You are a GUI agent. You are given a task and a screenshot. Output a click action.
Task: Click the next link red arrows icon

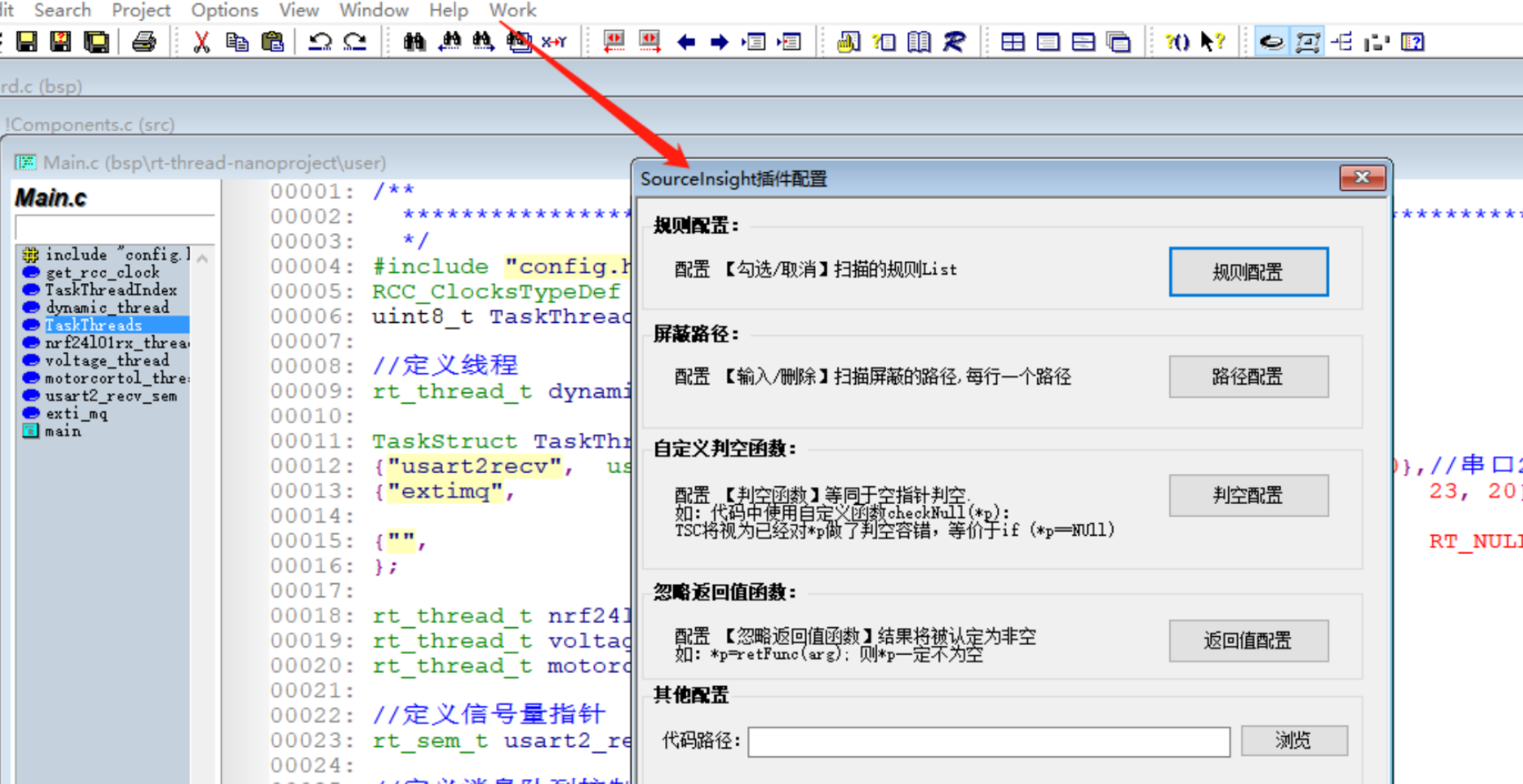[649, 41]
